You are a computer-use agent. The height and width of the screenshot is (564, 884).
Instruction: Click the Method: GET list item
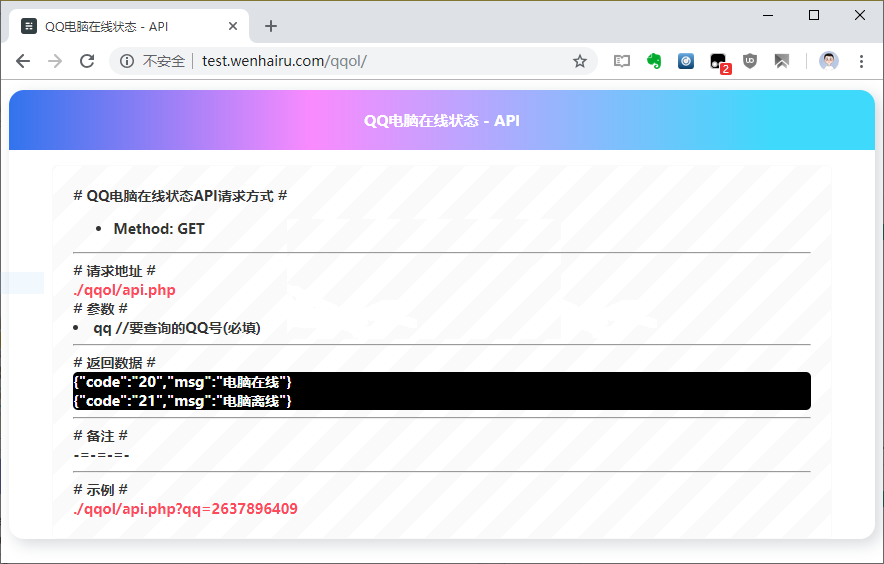pos(159,228)
